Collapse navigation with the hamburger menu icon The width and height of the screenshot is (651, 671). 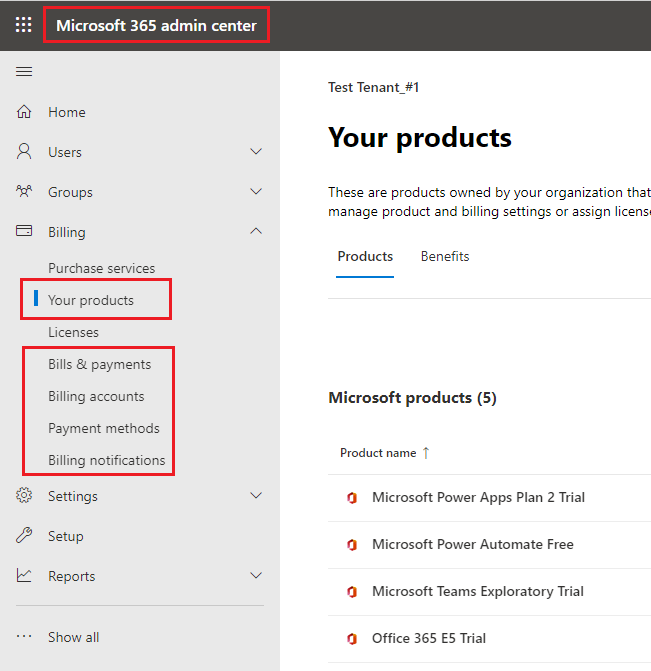24,71
